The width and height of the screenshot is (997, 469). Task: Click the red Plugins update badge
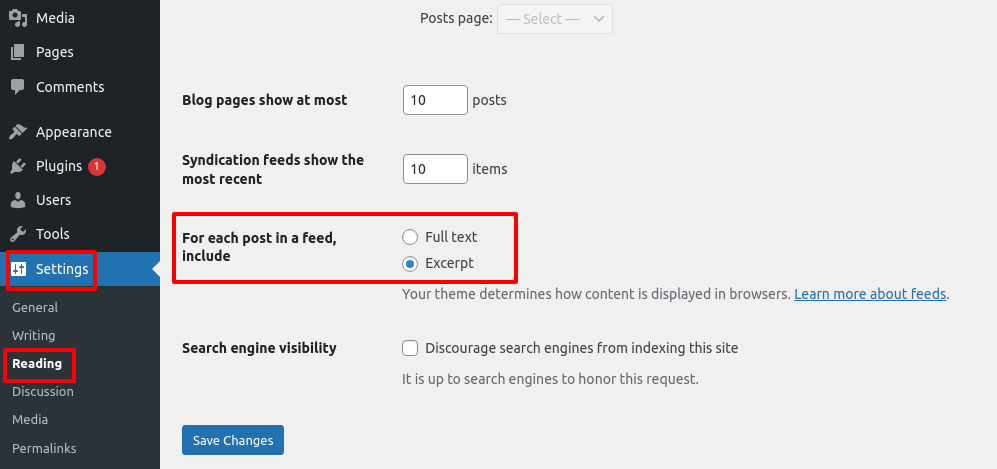coord(97,167)
